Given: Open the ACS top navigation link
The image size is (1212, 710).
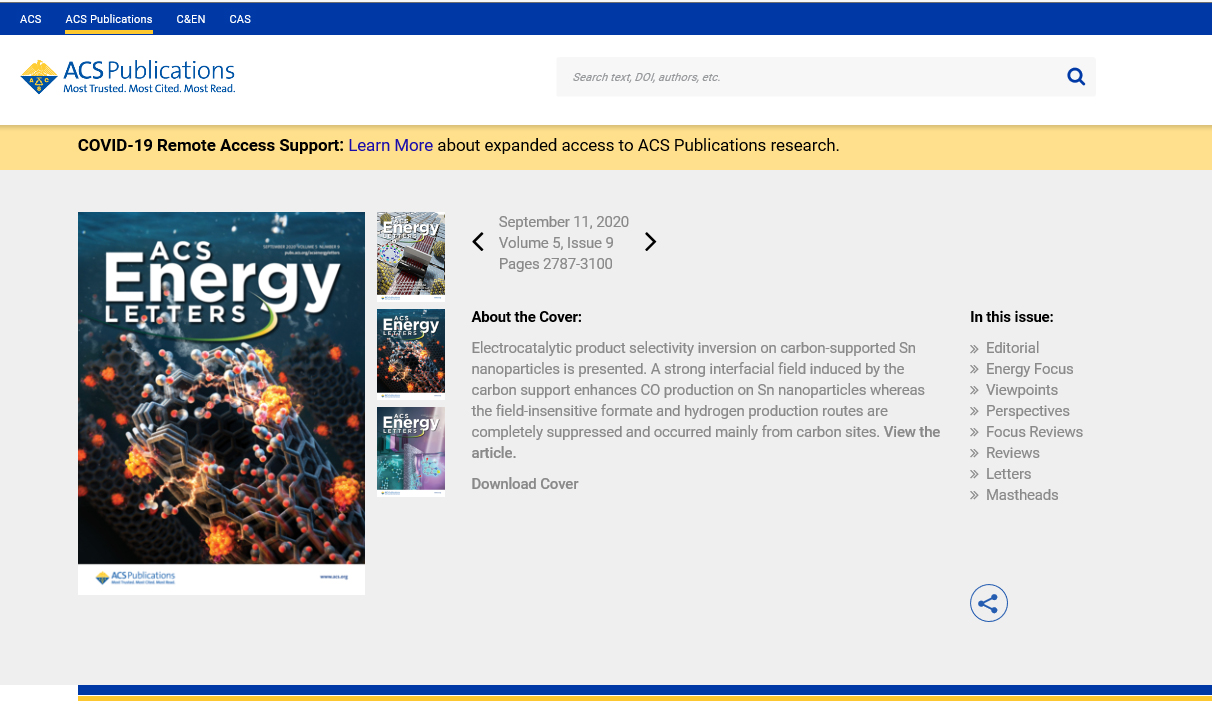Looking at the screenshot, I should (31, 19).
